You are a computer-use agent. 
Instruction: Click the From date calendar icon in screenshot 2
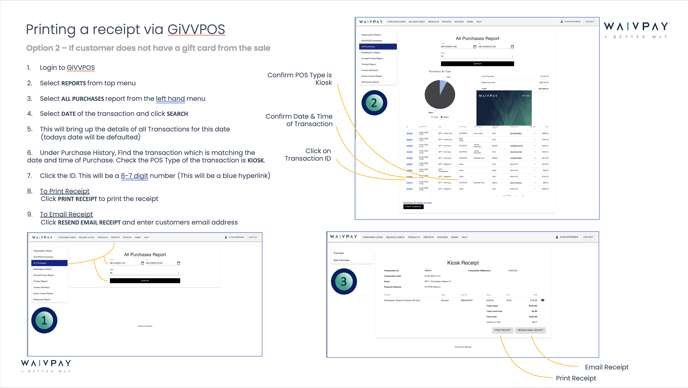click(x=474, y=47)
